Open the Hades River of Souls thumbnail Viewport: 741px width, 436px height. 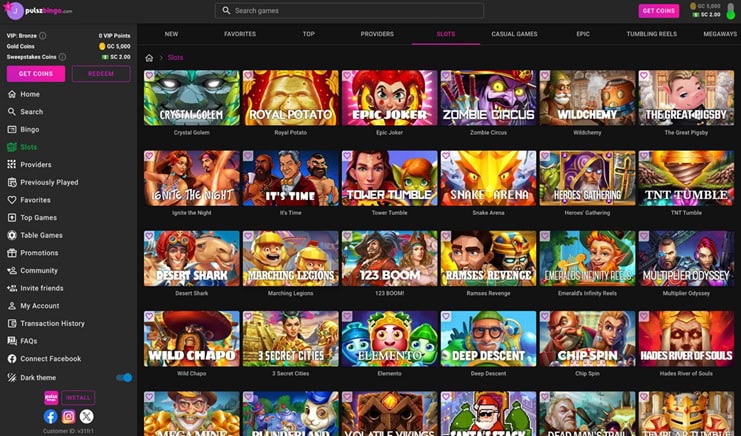coord(686,339)
